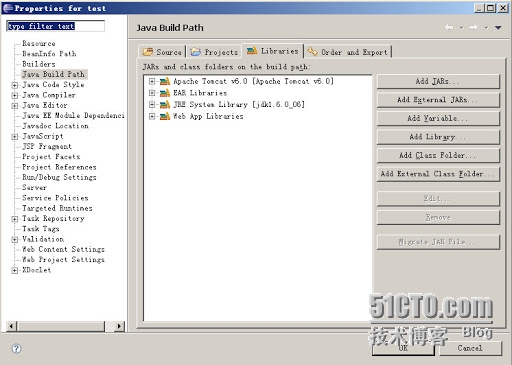Screen dimensions: 512x365
Task: Select Task Tags in the tree
Action: click(41, 229)
